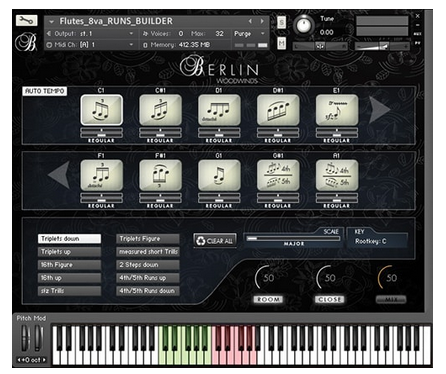This screenshot has width=446, height=374.
Task: Toggle the M mute button
Action: tap(282, 43)
